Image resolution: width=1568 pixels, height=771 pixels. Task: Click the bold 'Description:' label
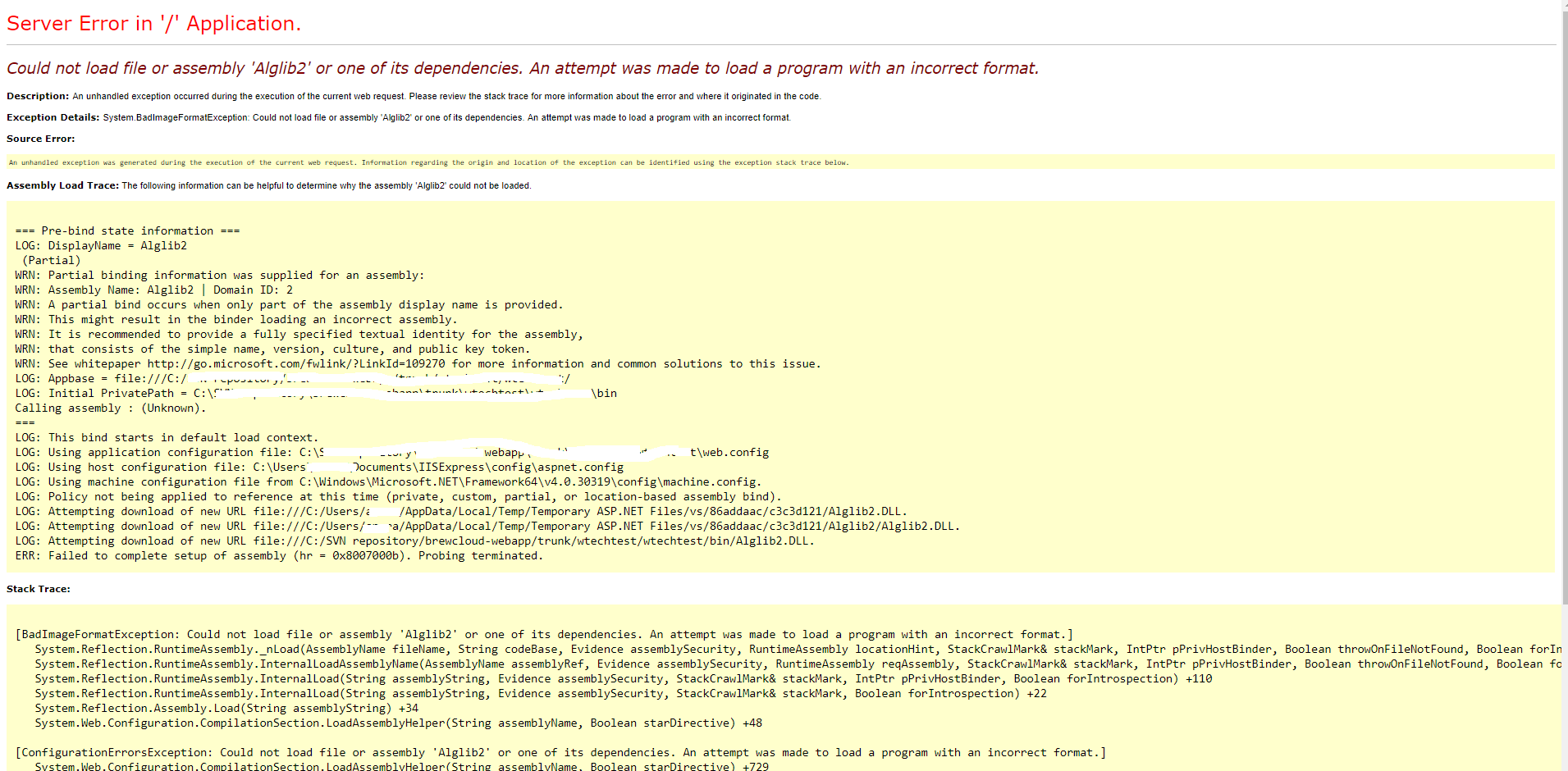38,96
